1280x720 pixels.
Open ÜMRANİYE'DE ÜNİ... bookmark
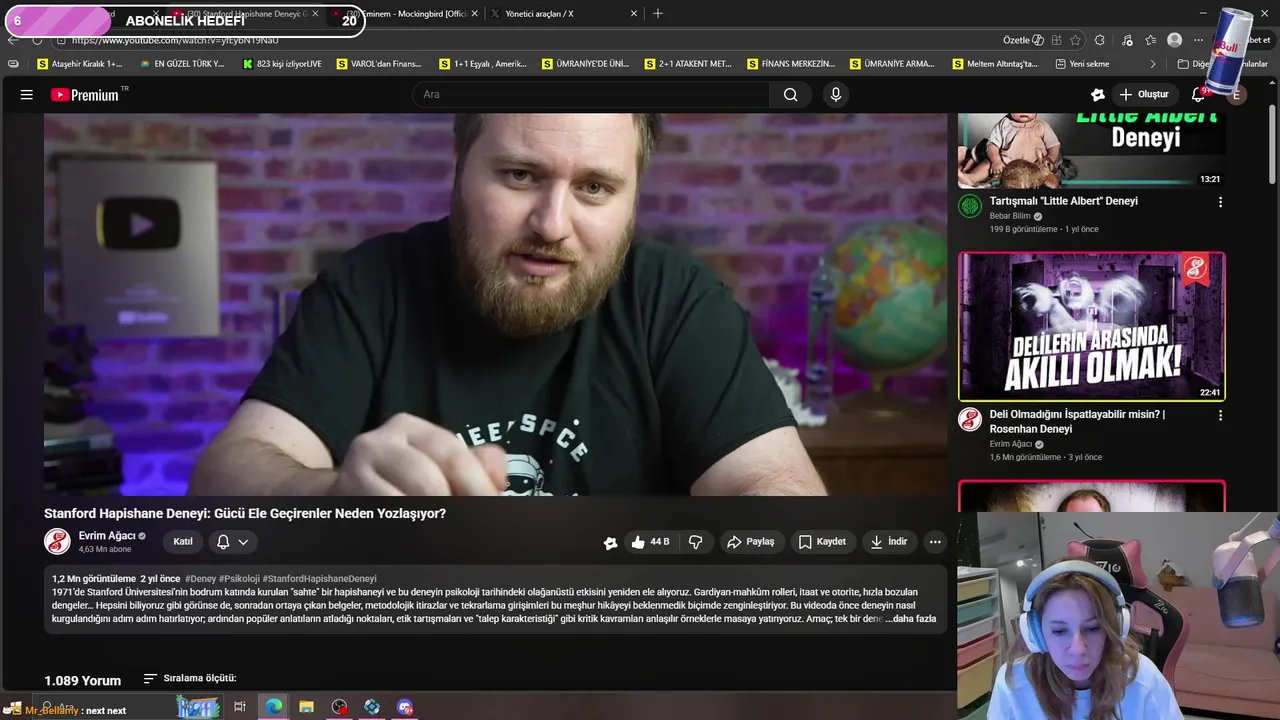[586, 64]
